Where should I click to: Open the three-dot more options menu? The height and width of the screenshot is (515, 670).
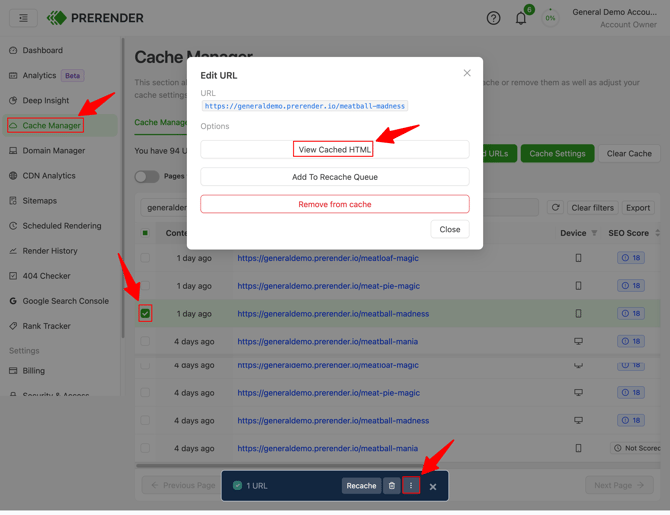click(411, 486)
